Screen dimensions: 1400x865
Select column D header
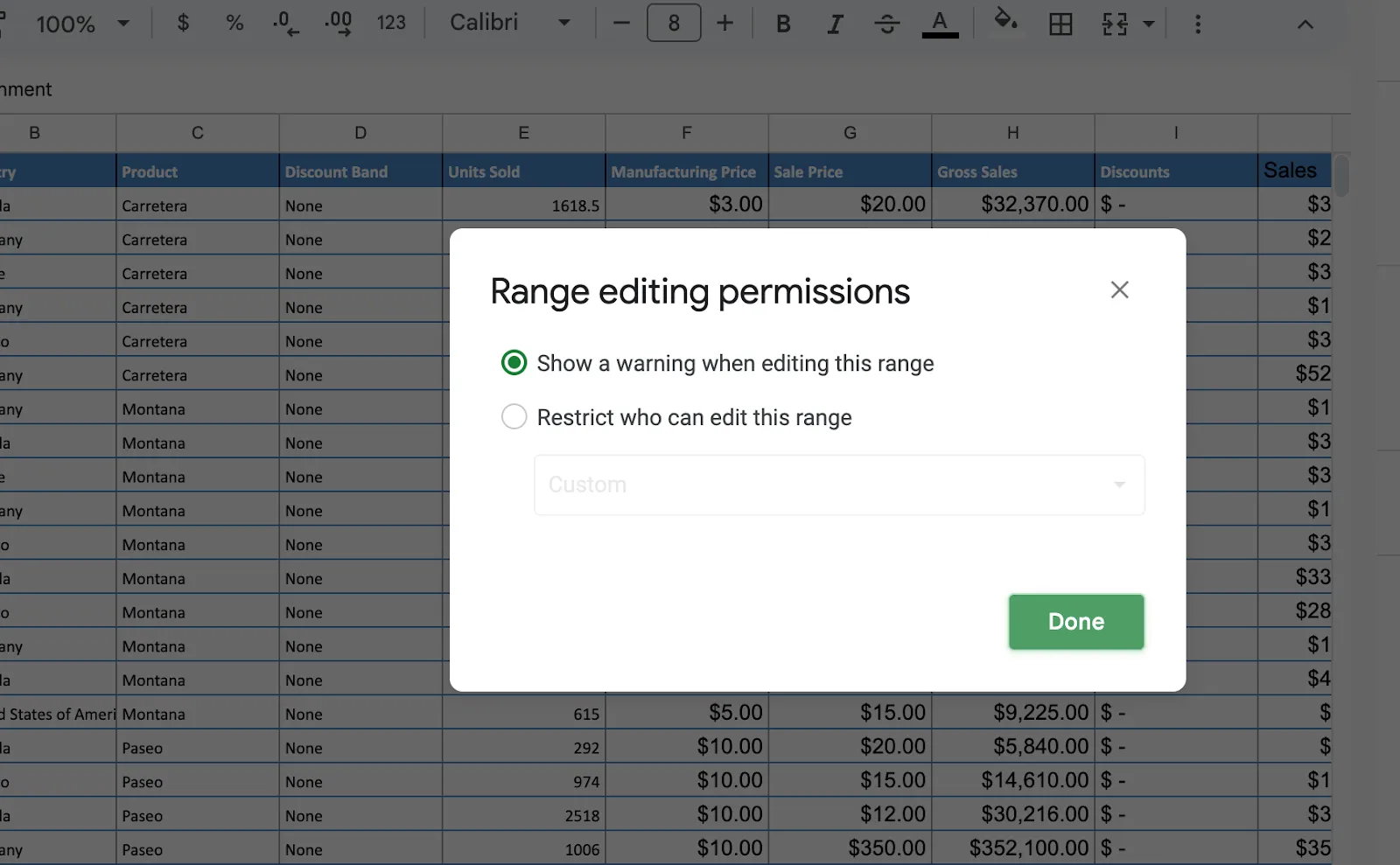[x=360, y=133]
